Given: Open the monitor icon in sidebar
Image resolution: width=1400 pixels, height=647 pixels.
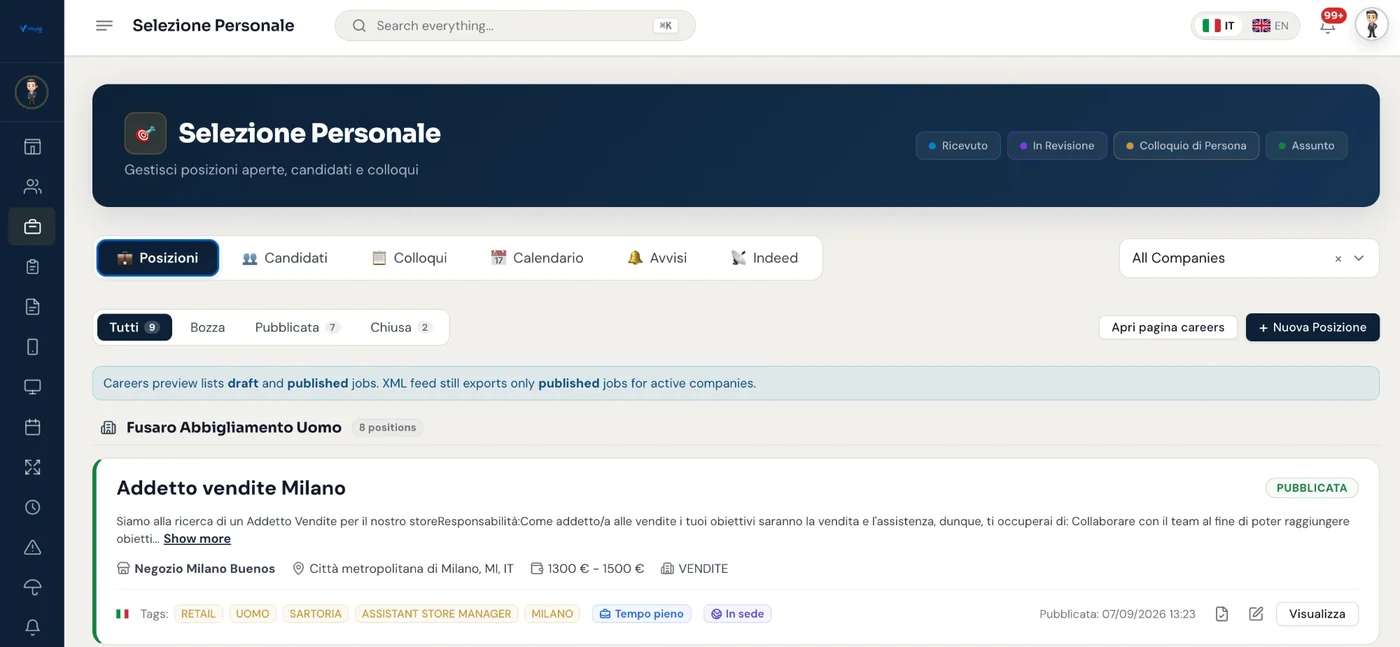Looking at the screenshot, I should tap(32, 387).
